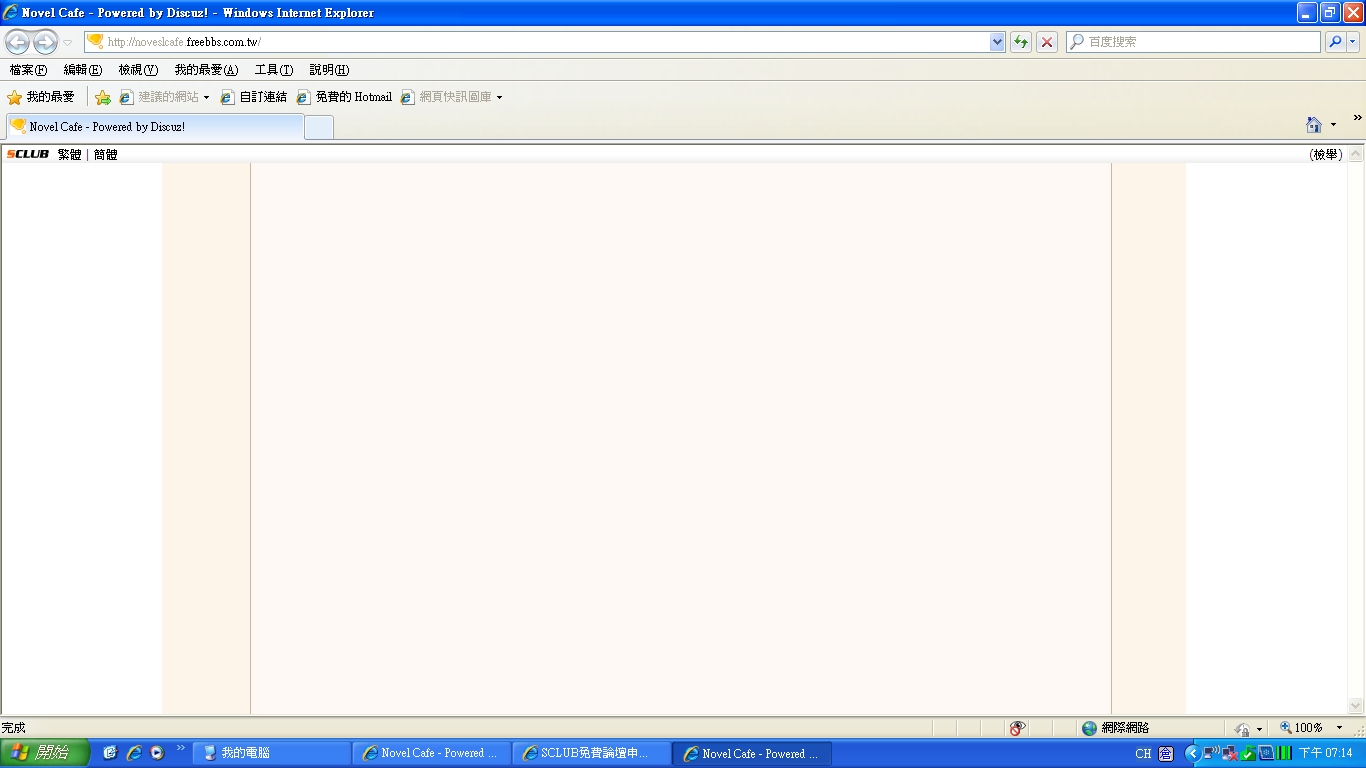Expand the search provider dropdown arrow
The image size is (1366, 768).
pyautogui.click(x=1353, y=42)
